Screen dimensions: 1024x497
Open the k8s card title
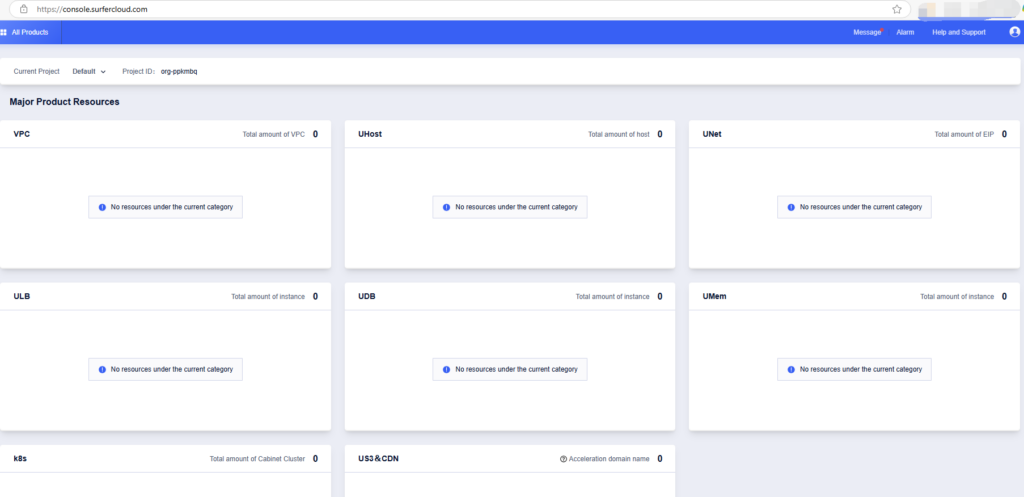pyautogui.click(x=20, y=458)
